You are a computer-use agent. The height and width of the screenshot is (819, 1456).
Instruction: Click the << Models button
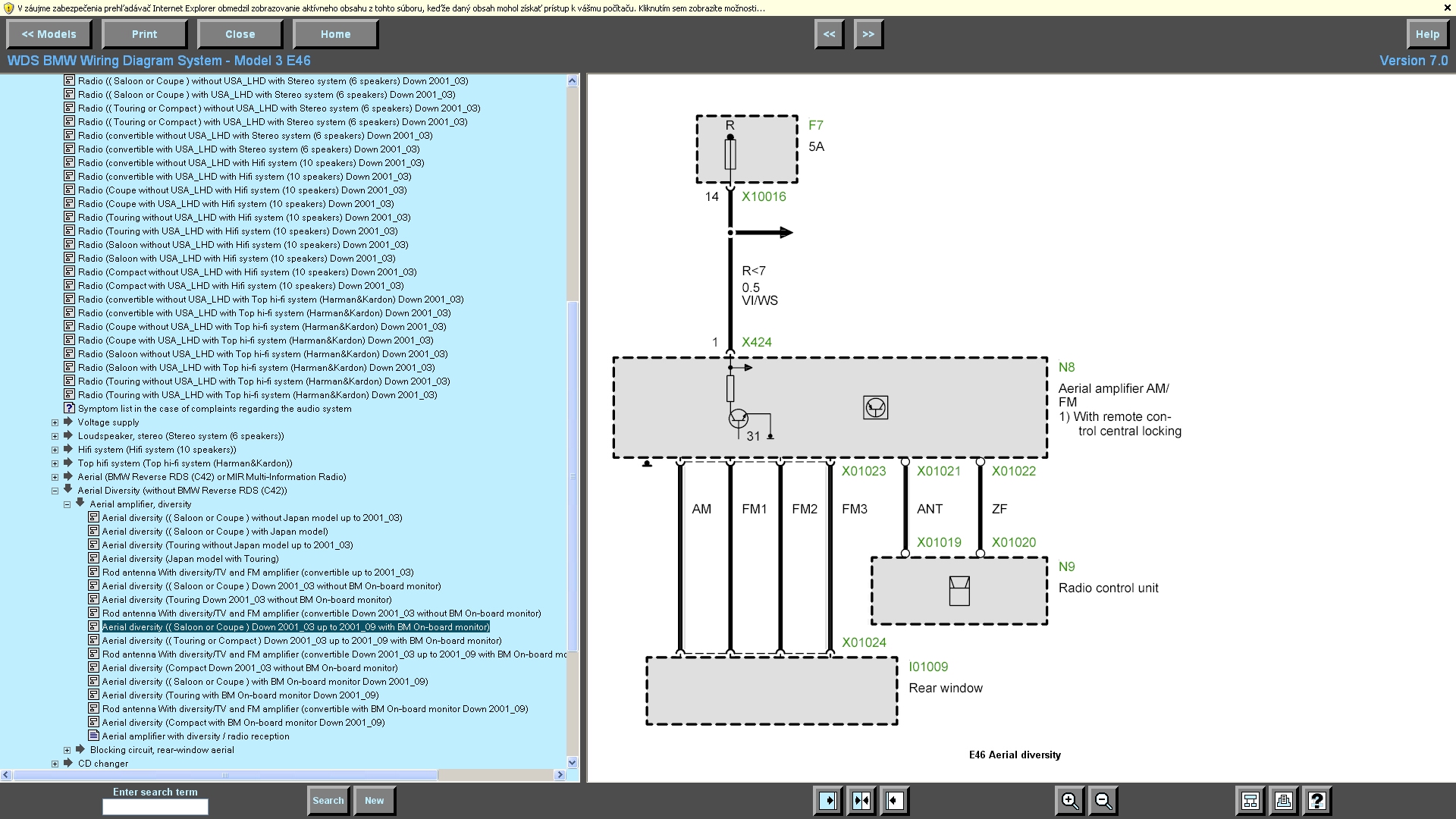point(49,34)
